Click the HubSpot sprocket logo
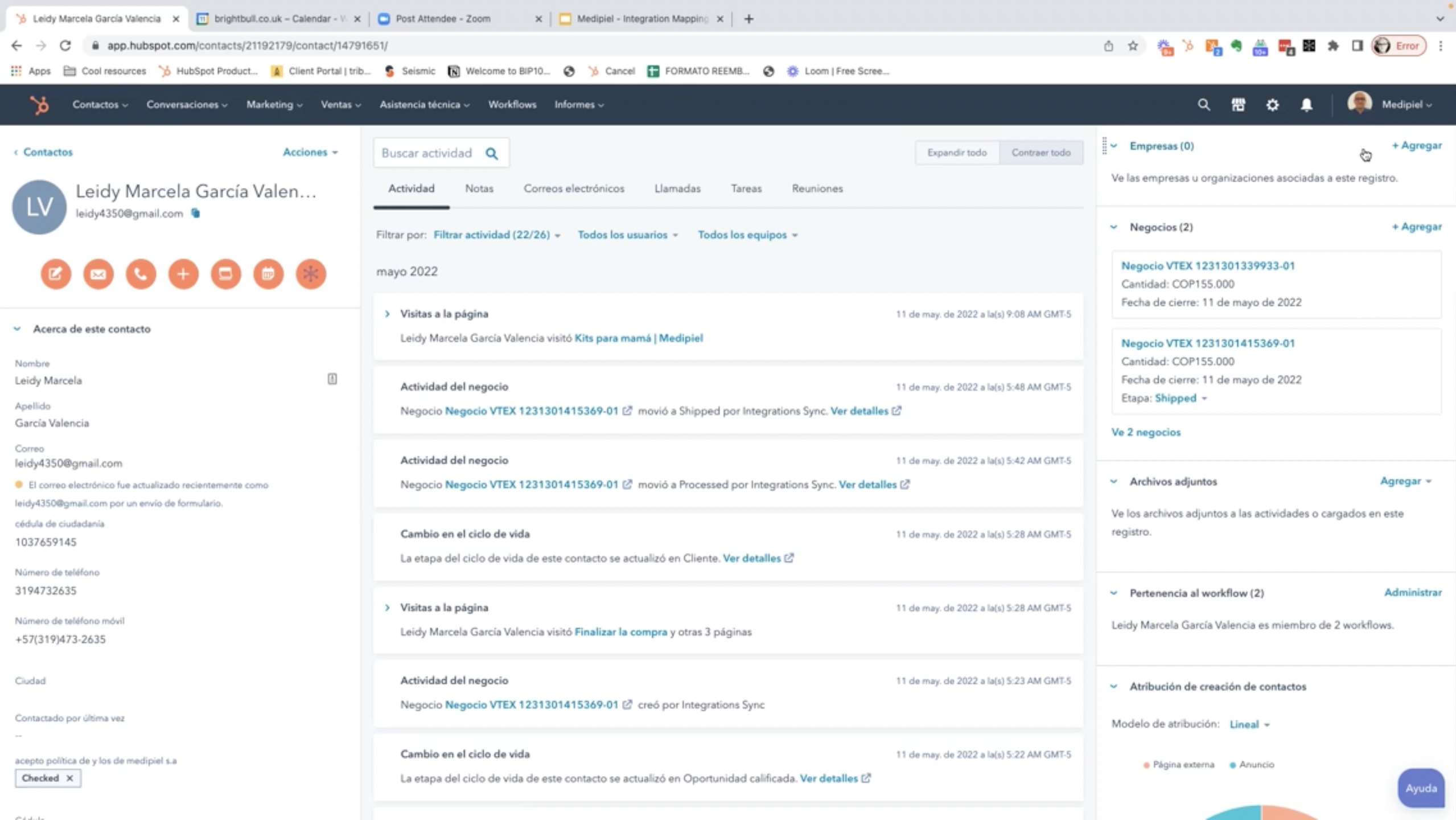1456x820 pixels. coord(39,105)
